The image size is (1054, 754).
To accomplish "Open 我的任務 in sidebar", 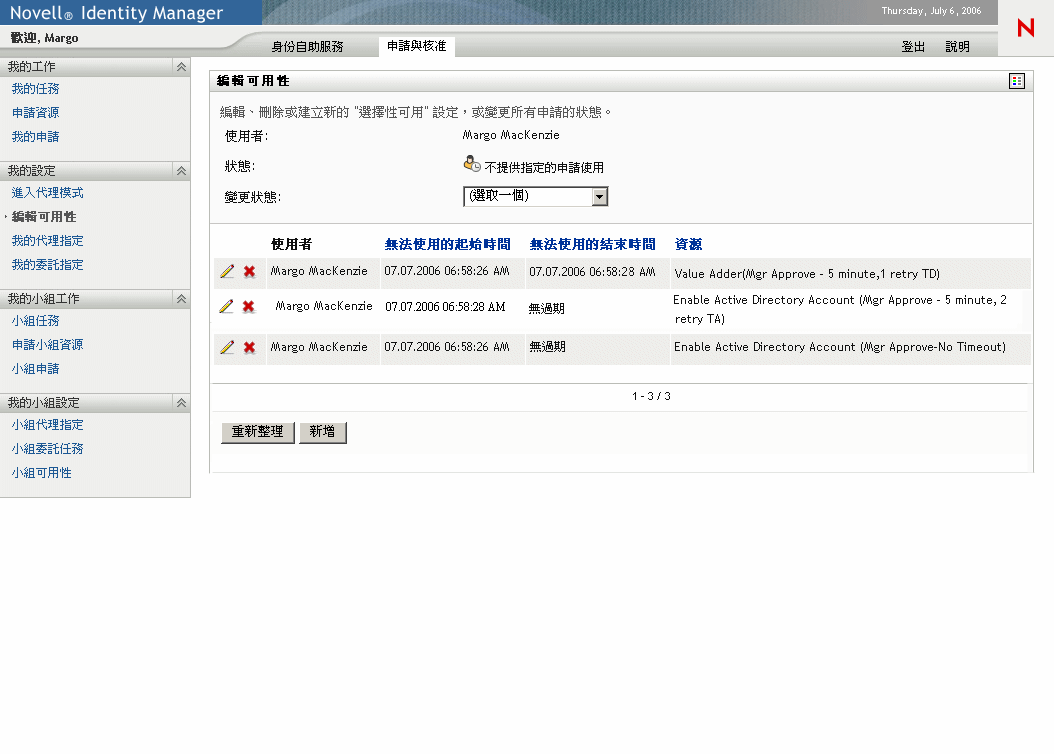I will (x=36, y=89).
